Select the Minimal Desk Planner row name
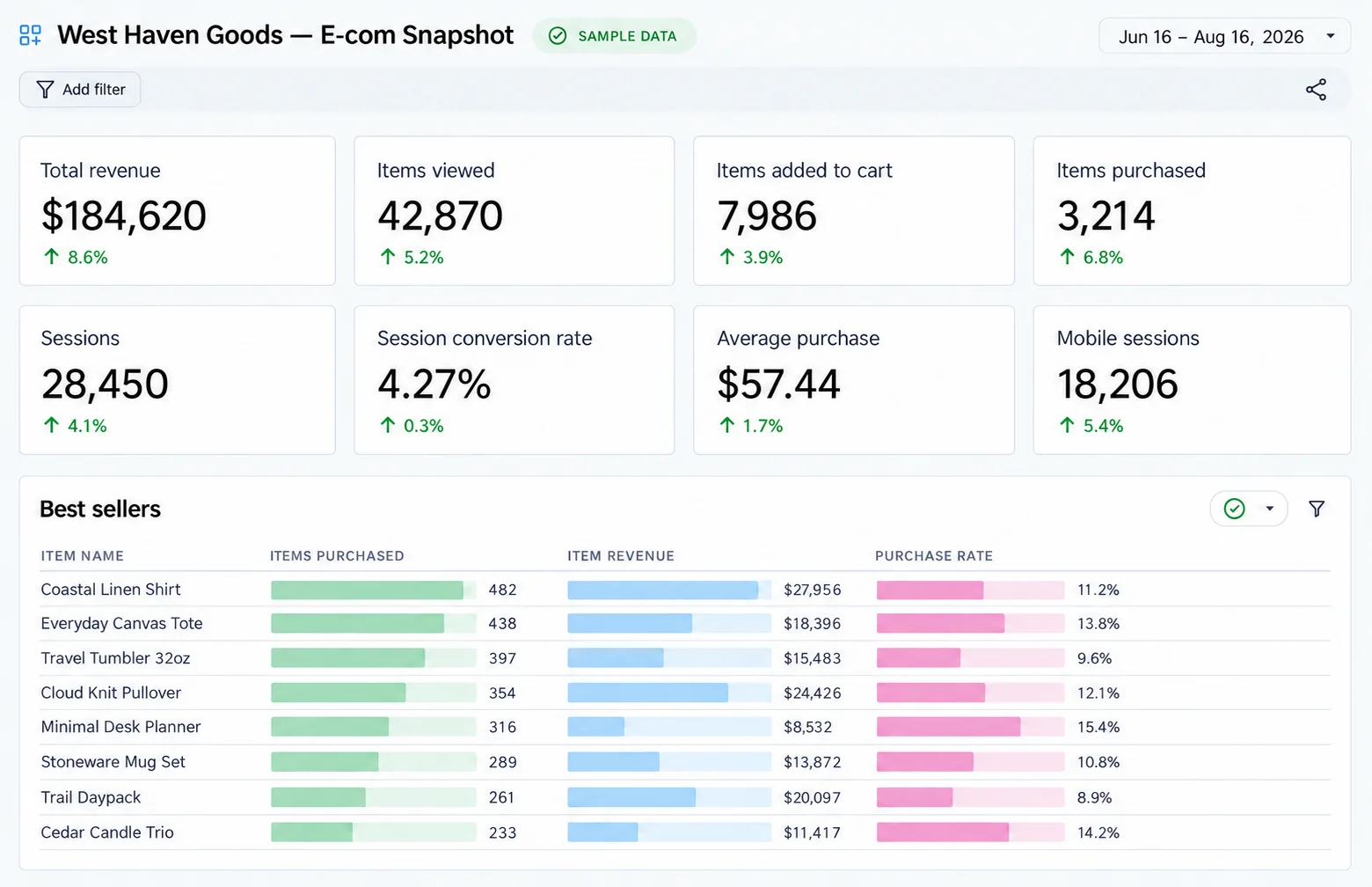The height and width of the screenshot is (887, 1372). tap(120, 727)
